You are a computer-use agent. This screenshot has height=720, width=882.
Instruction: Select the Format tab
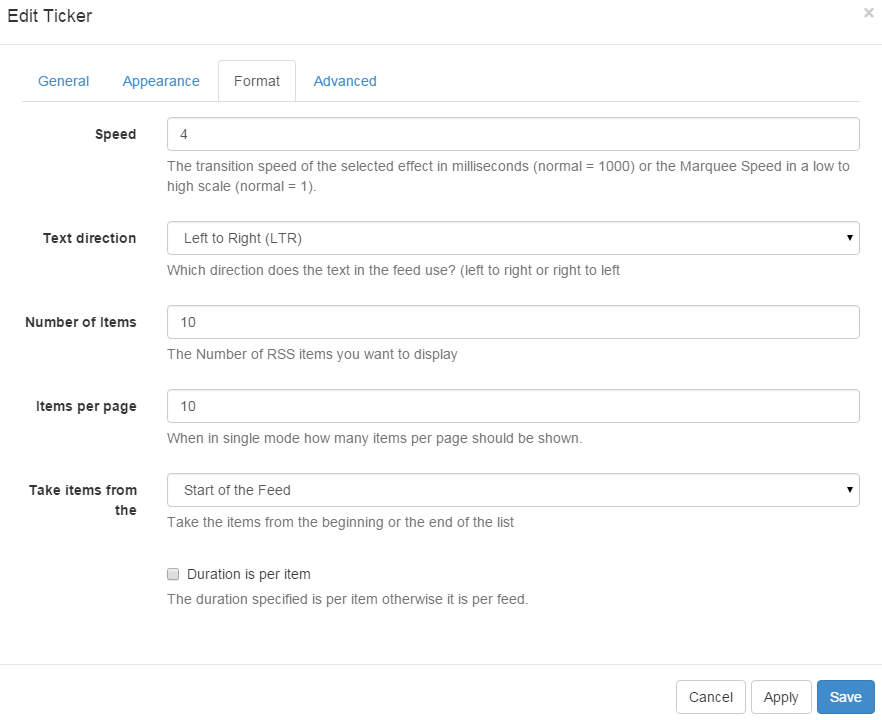[x=257, y=81]
